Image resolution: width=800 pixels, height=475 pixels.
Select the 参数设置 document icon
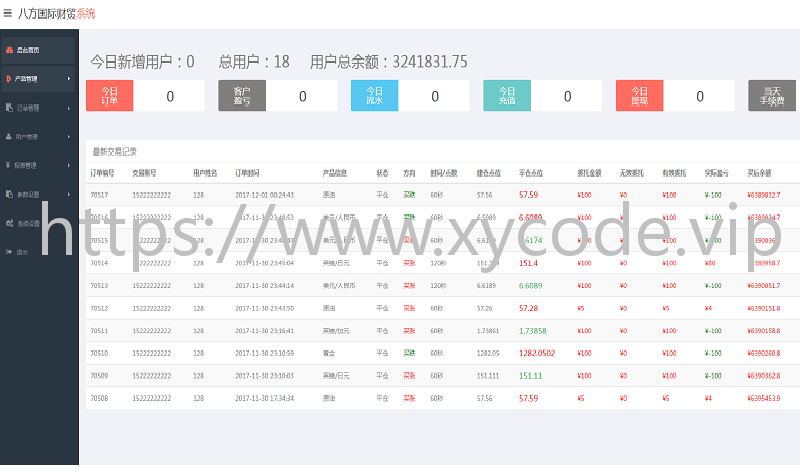[9, 194]
